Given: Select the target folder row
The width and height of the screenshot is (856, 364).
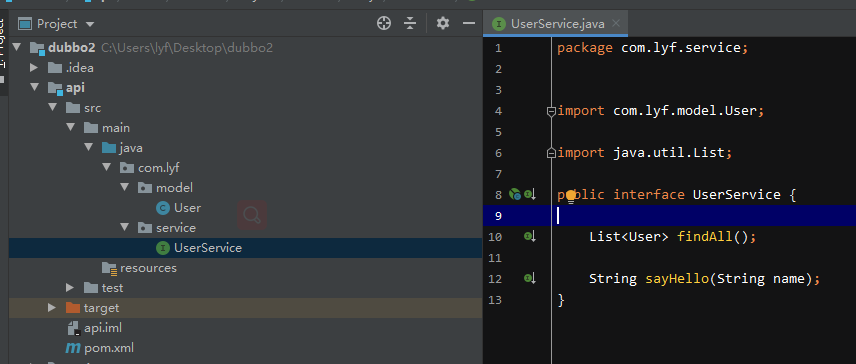Looking at the screenshot, I should point(246,308).
